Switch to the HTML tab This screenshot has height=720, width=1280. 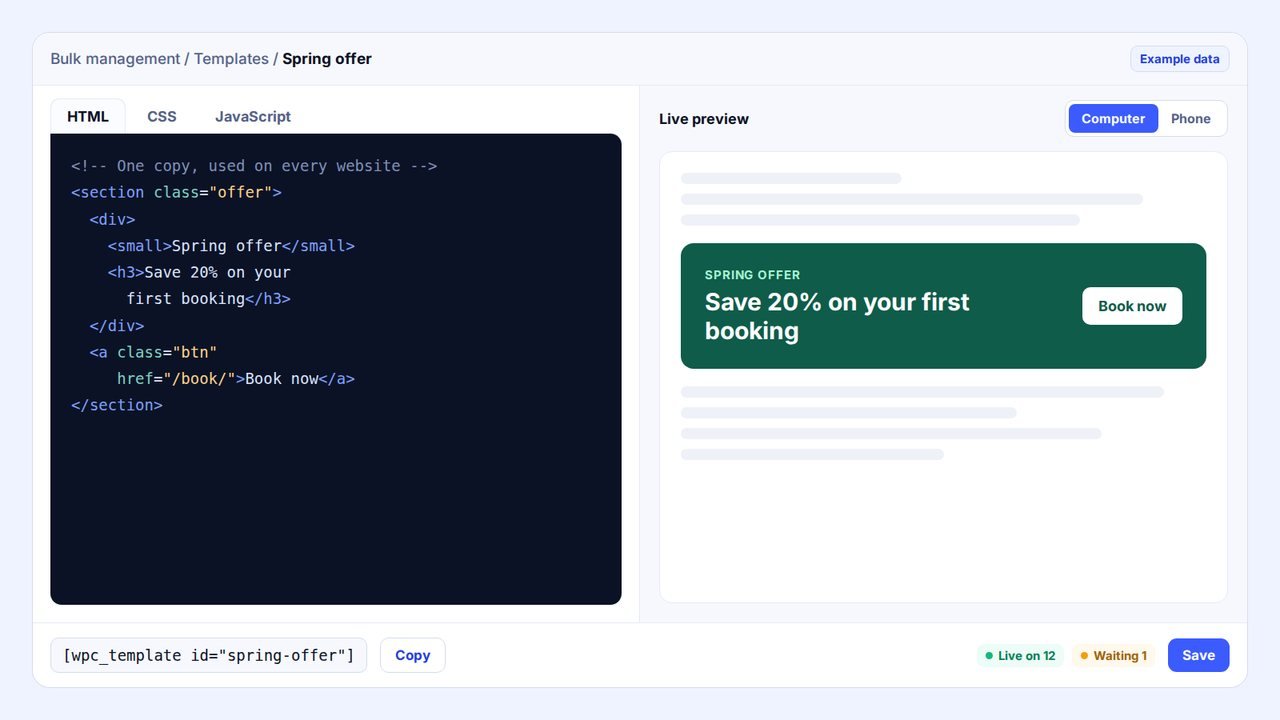(x=88, y=116)
